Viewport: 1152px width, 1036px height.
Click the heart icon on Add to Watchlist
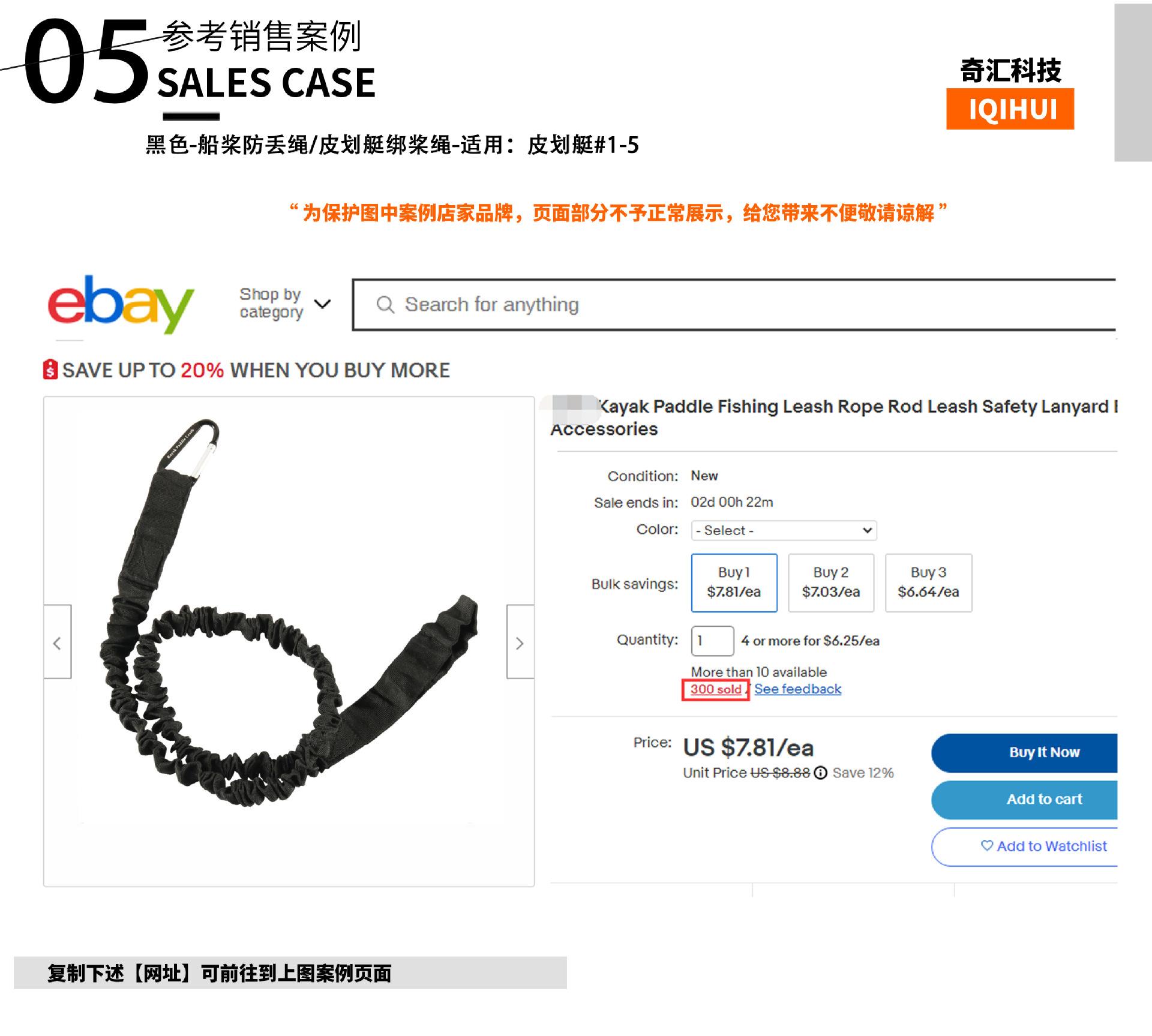click(986, 845)
